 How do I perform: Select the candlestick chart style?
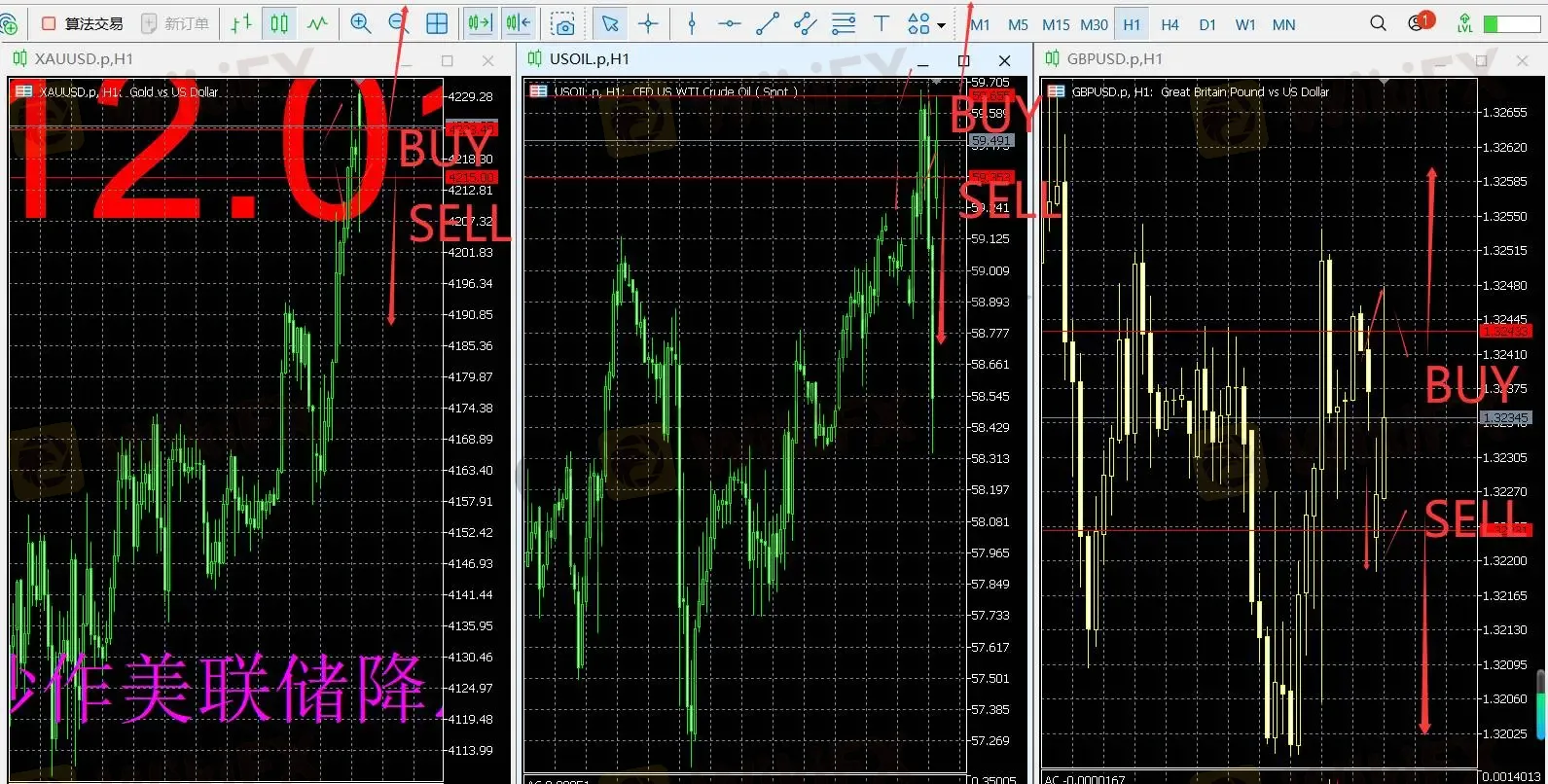coord(279,23)
